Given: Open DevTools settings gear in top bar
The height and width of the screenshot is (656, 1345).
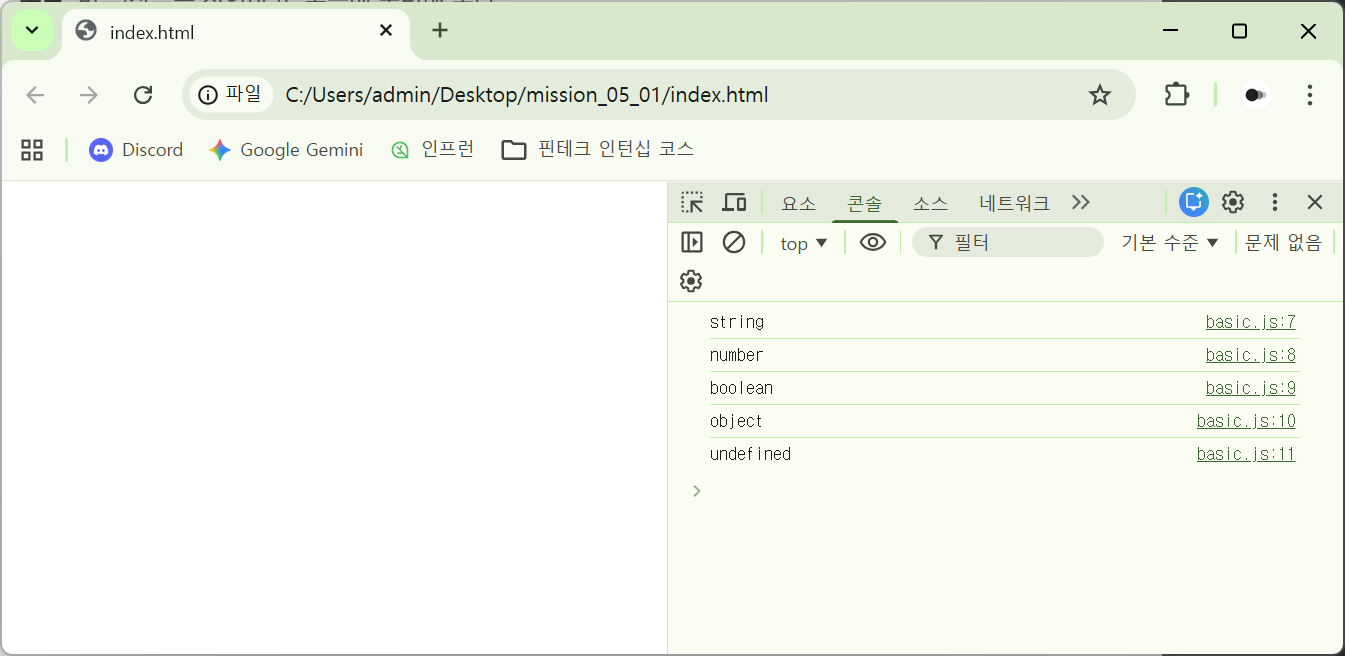Looking at the screenshot, I should (1233, 202).
